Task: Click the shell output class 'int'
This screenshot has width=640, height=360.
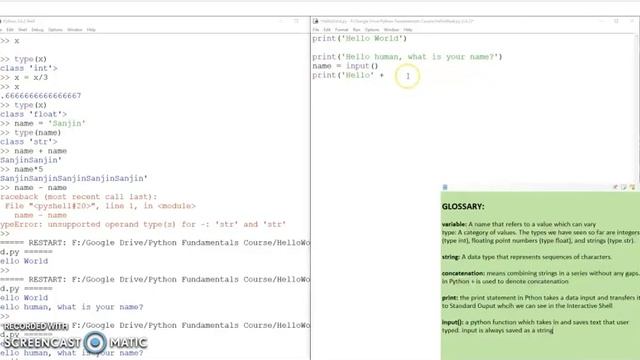Action: [x=29, y=68]
